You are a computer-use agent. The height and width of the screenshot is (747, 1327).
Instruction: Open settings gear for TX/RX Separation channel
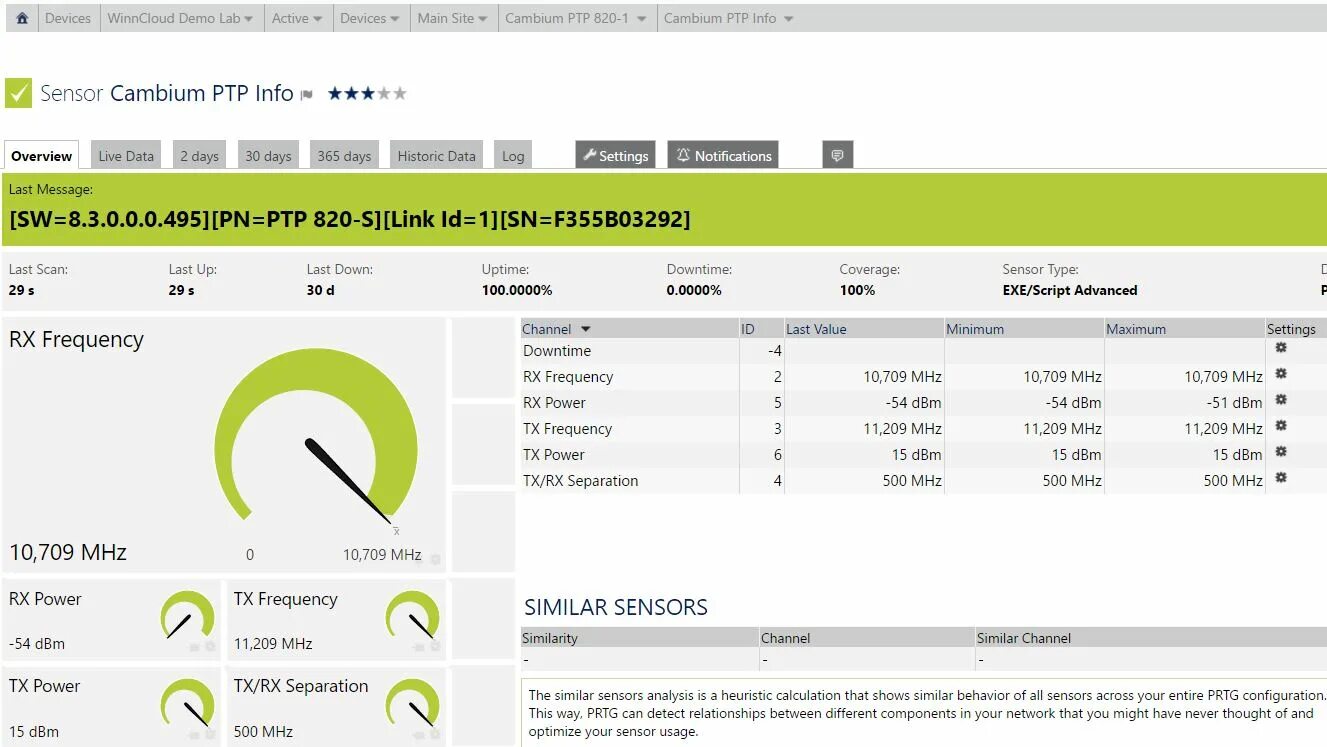pyautogui.click(x=1281, y=478)
